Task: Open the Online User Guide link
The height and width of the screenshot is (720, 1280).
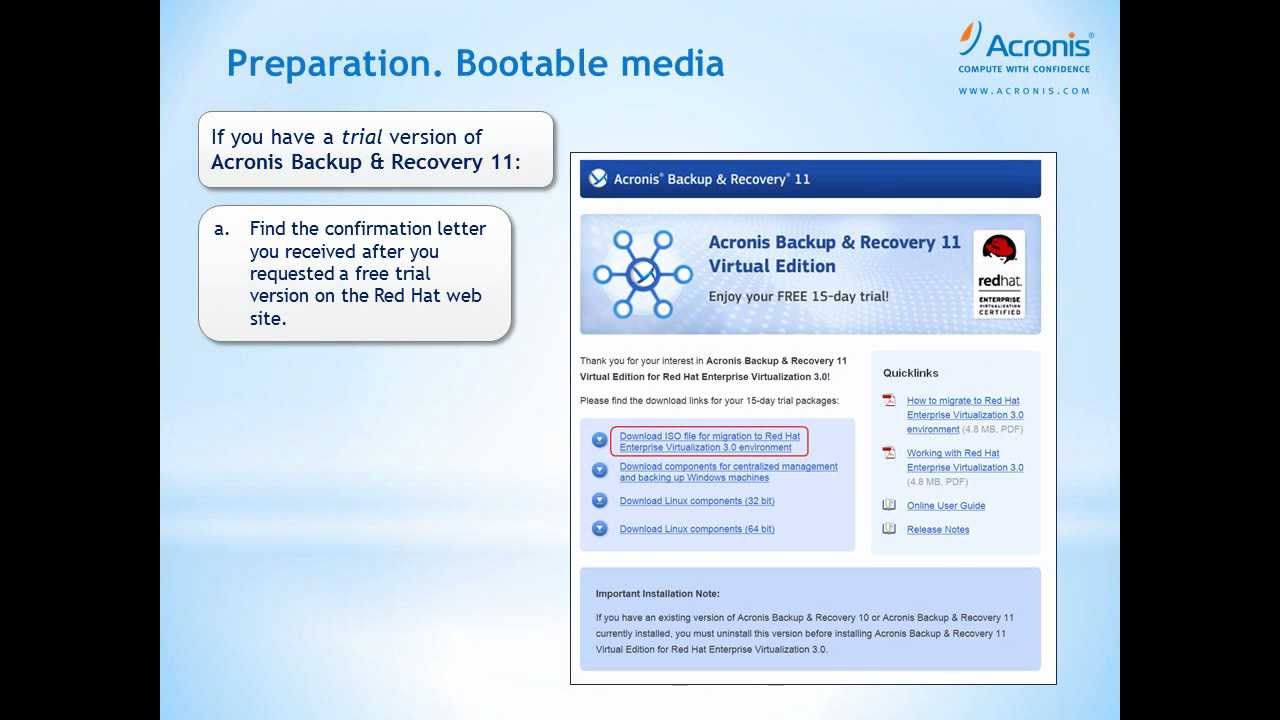Action: pos(946,506)
